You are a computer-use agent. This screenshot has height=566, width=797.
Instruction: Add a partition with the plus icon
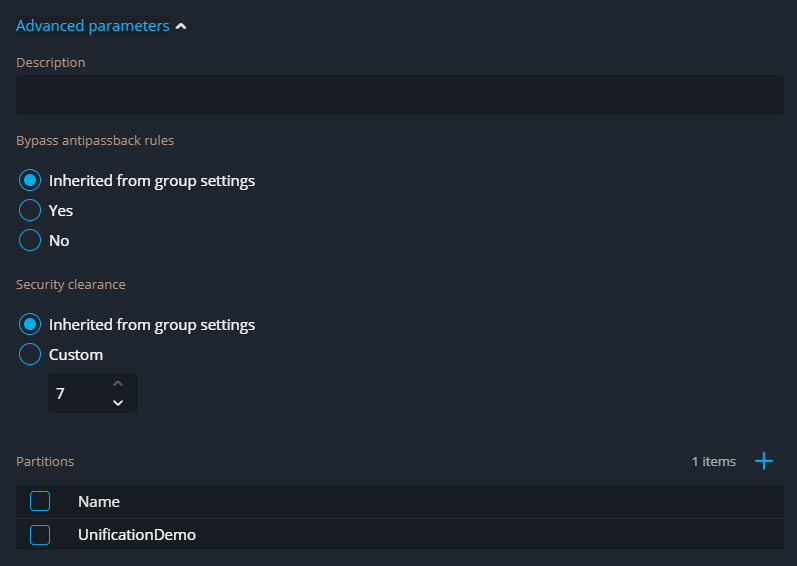click(764, 461)
